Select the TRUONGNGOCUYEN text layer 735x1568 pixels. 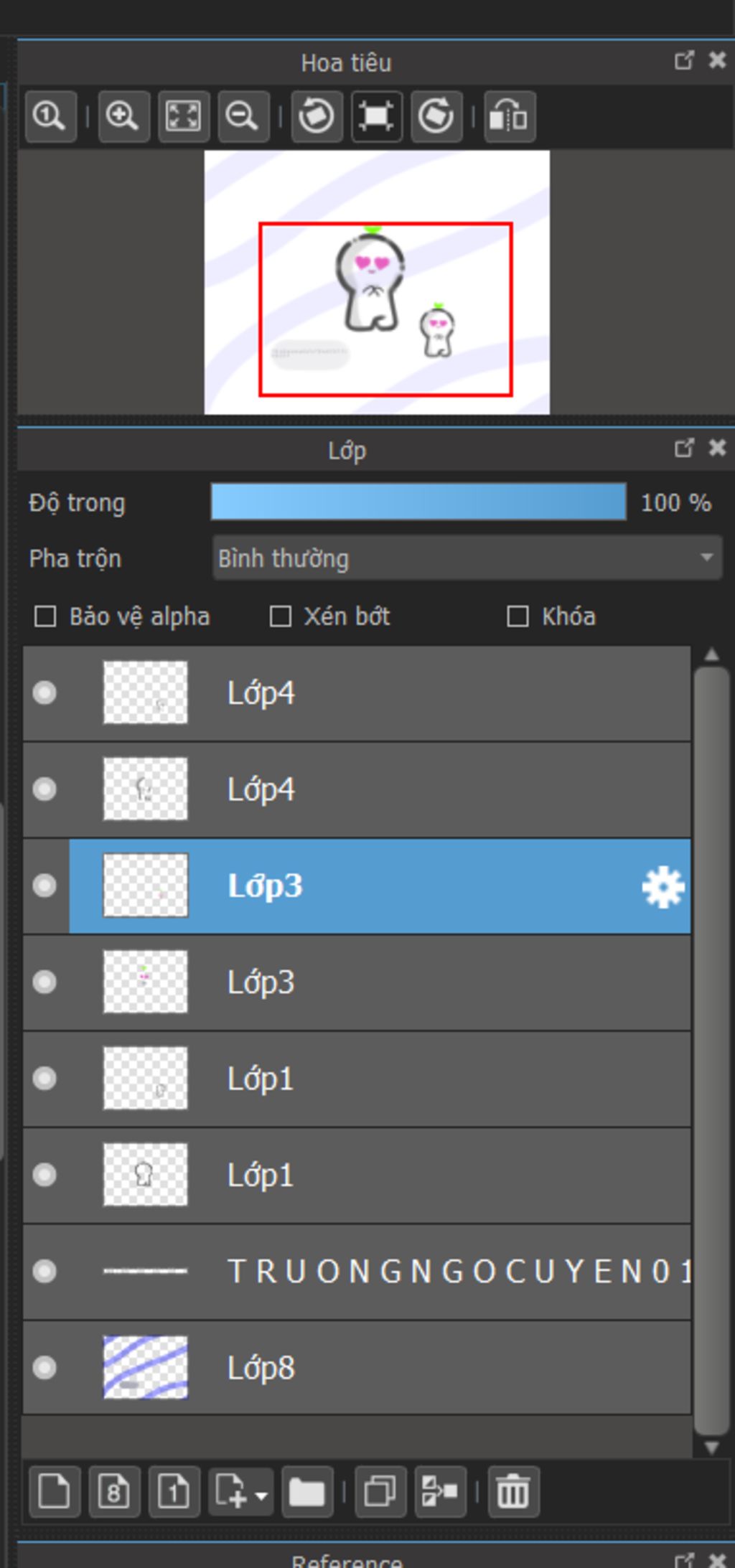357,1272
